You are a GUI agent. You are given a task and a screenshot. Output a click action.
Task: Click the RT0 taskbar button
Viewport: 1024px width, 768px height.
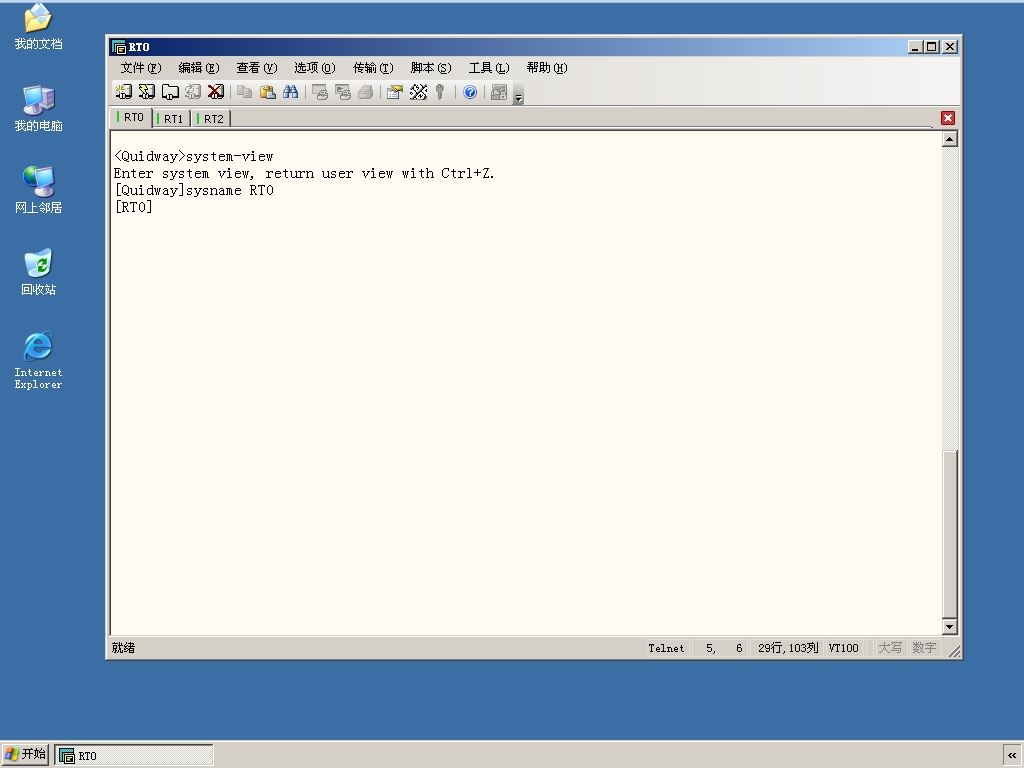pos(134,756)
